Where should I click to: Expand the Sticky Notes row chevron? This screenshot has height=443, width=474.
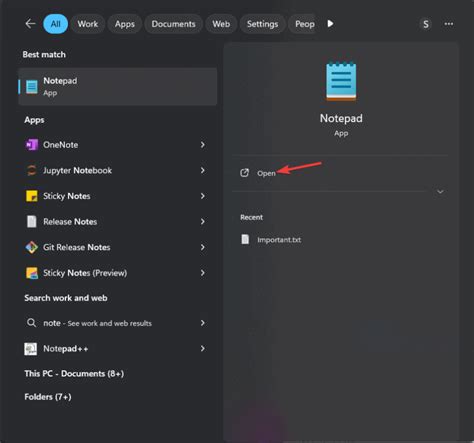(203, 196)
